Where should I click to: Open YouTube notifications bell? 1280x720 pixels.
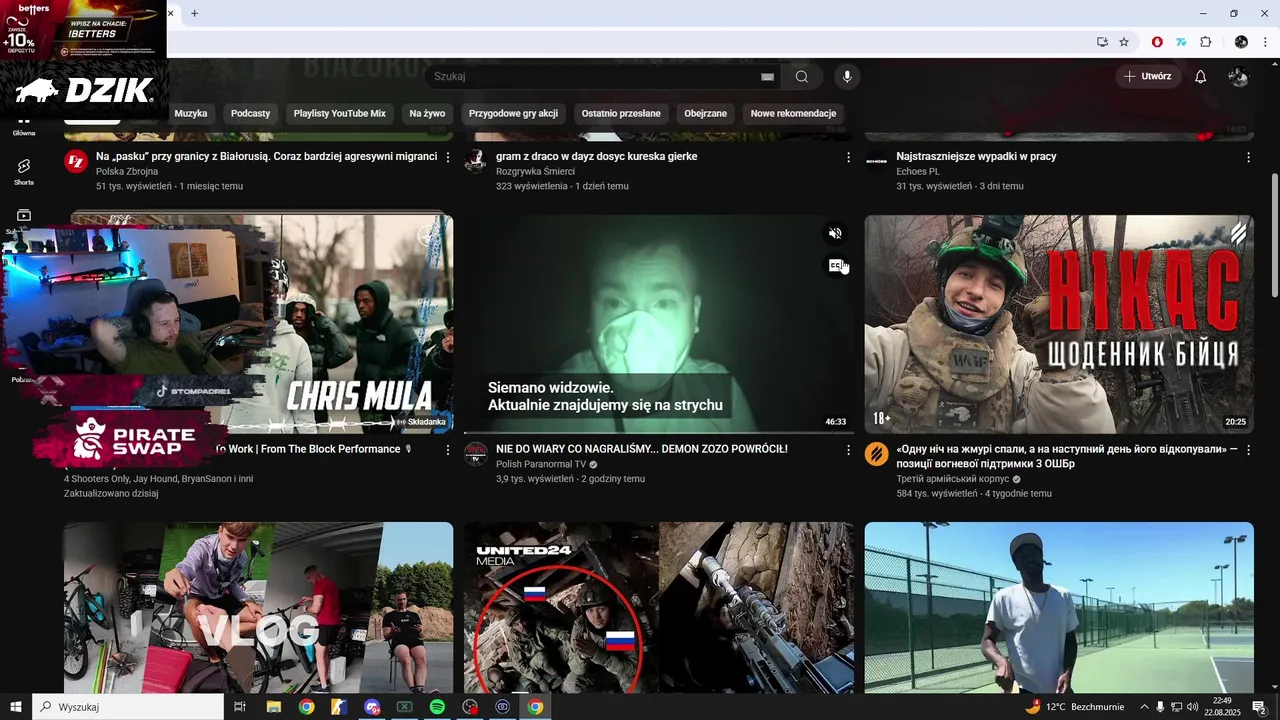click(1201, 76)
